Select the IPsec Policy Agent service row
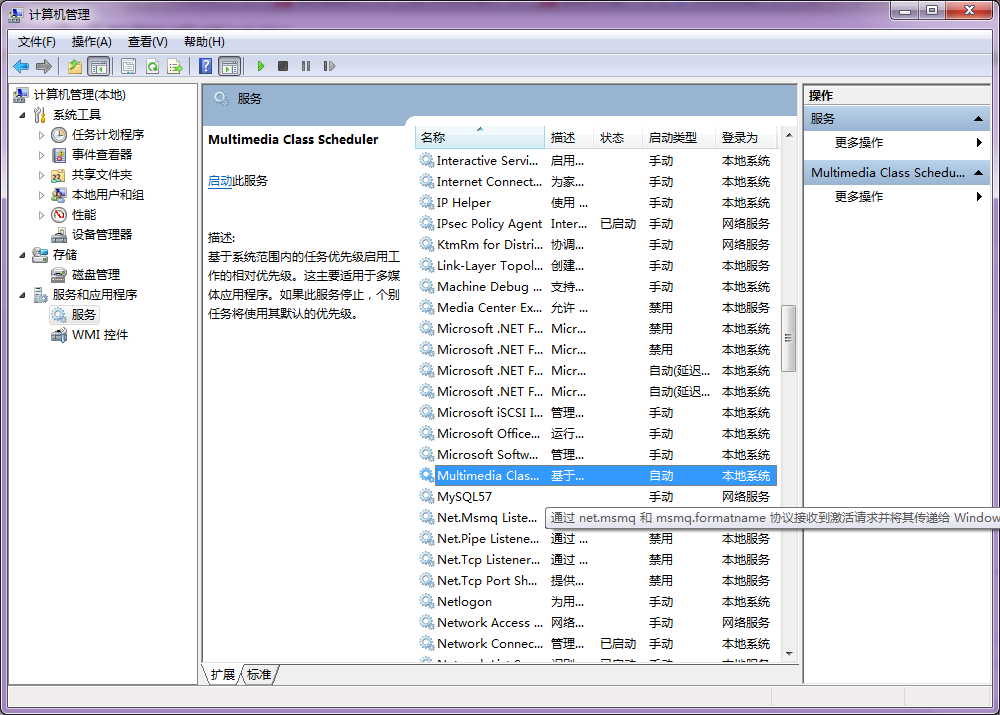Screen dimensions: 1000x715 [x=596, y=223]
